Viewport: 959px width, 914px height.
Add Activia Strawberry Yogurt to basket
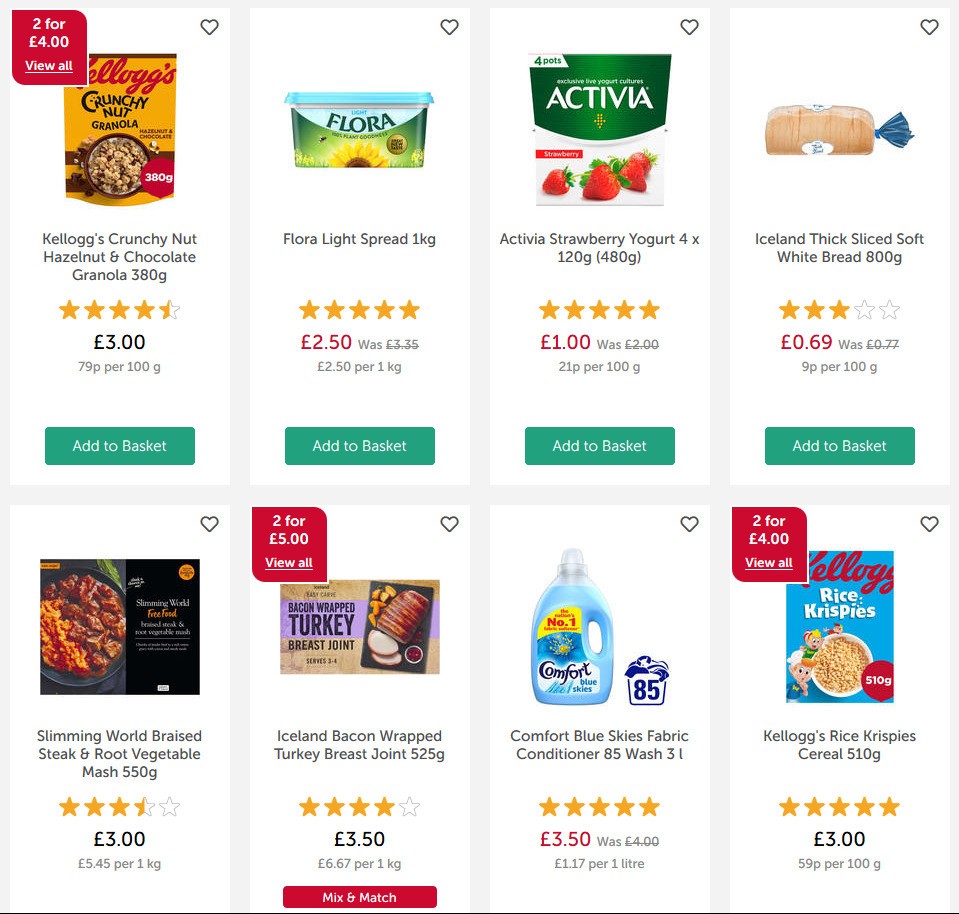[x=599, y=446]
